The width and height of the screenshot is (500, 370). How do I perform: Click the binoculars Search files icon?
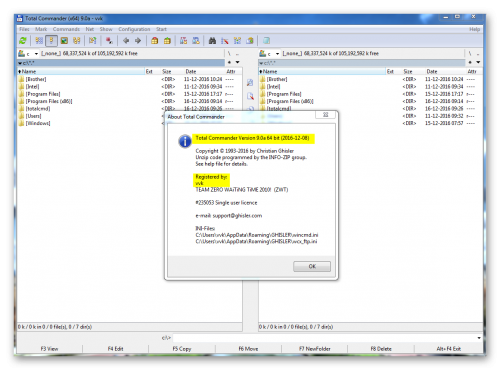[x=212, y=41]
